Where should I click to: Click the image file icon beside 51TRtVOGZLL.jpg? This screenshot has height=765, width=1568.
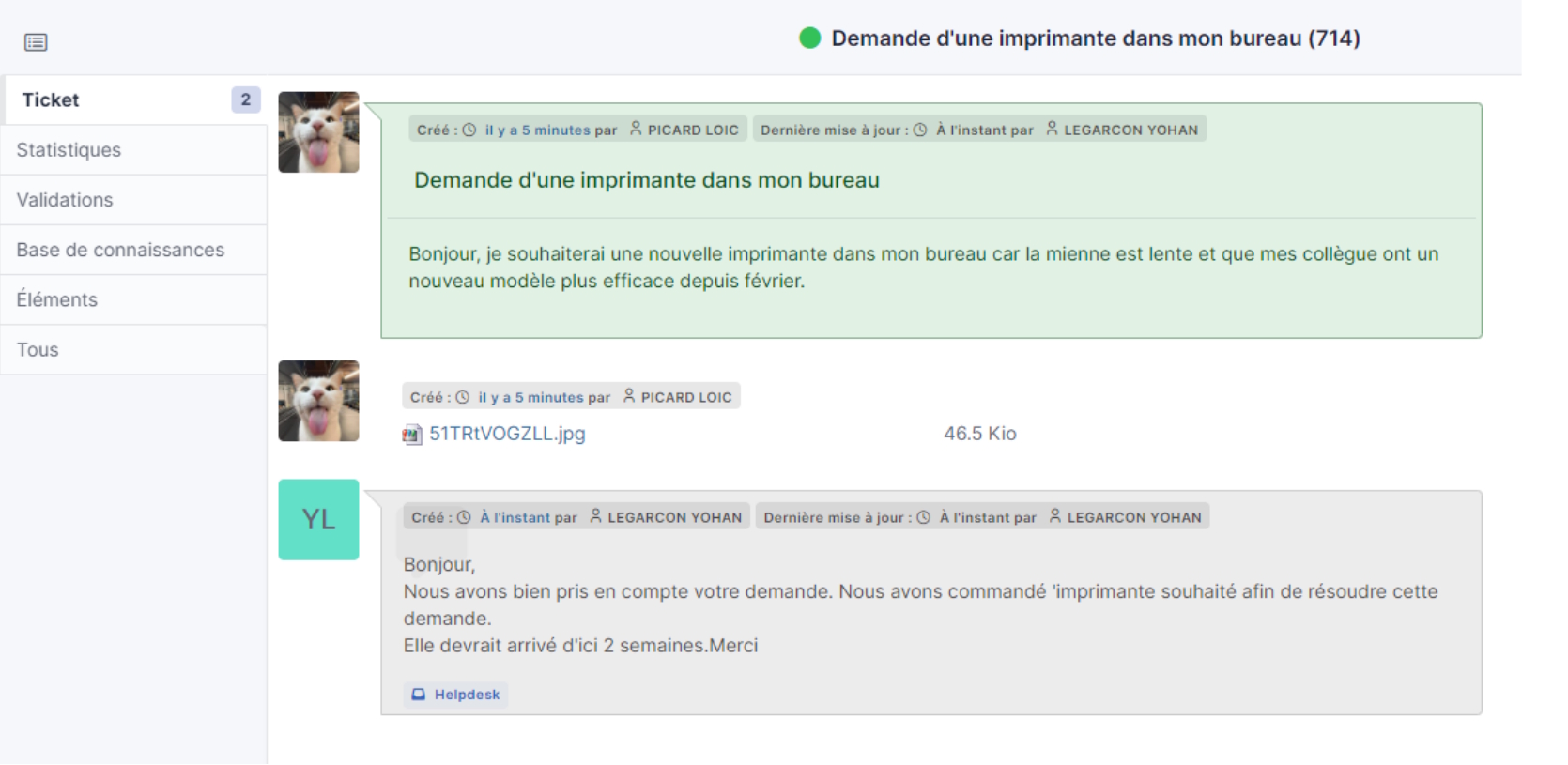pos(412,434)
